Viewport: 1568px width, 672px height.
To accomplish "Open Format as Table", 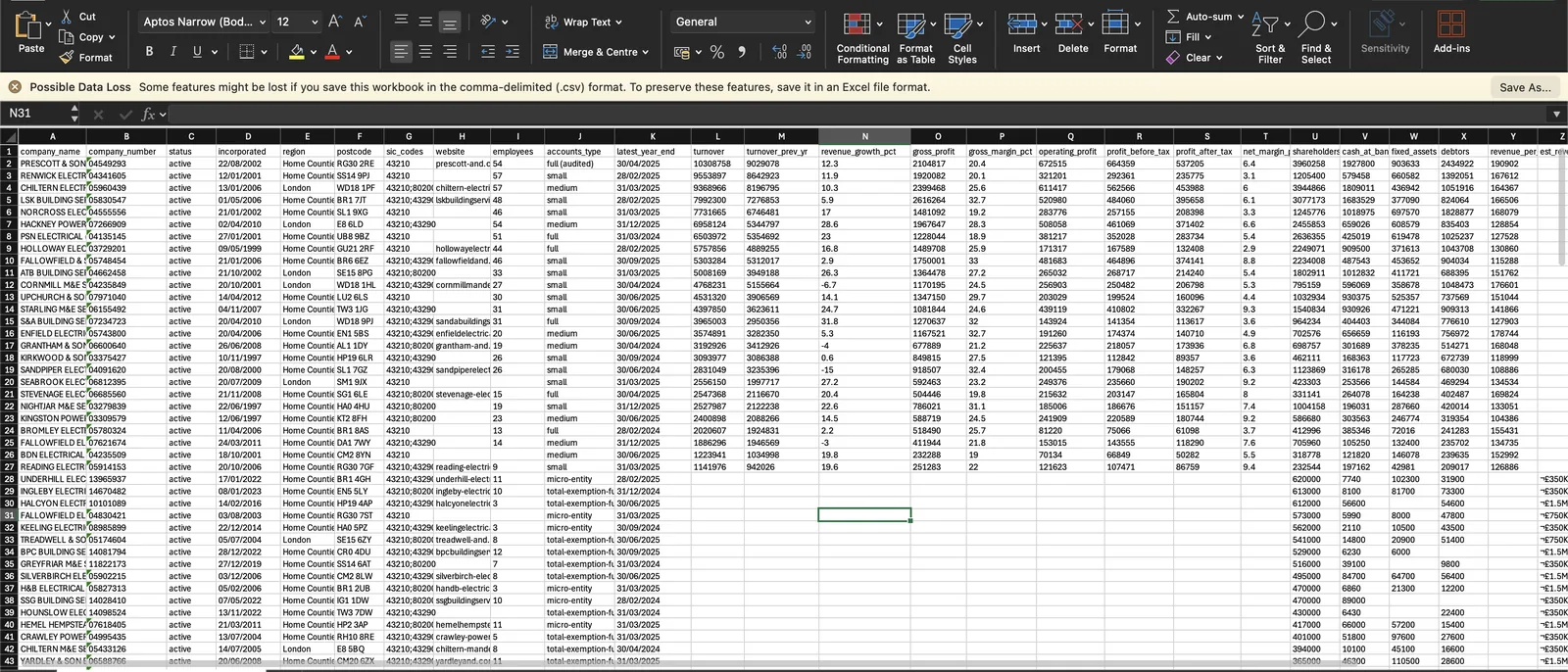I will [915, 39].
